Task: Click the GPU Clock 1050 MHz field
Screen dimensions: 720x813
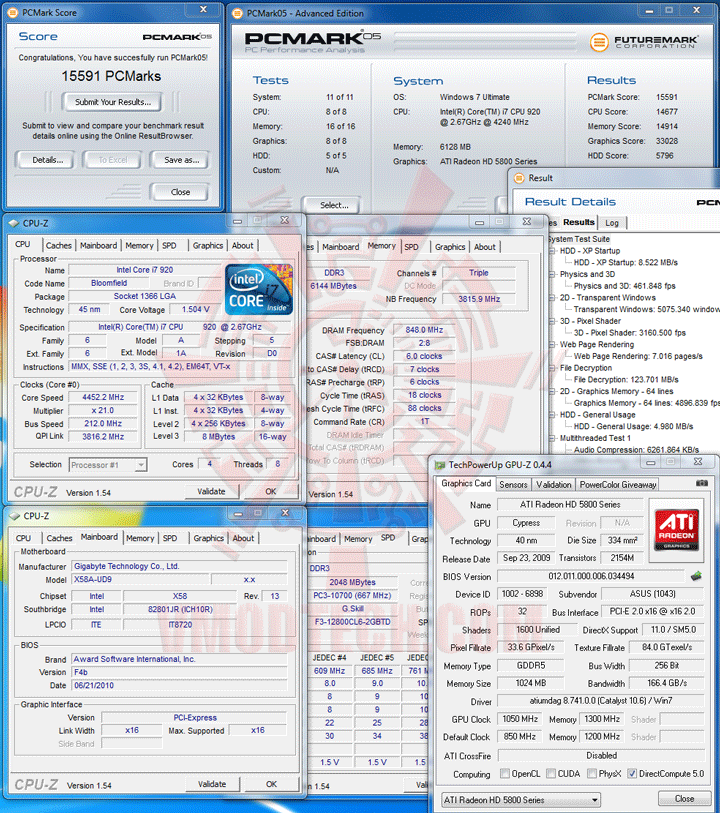Action: tap(520, 719)
